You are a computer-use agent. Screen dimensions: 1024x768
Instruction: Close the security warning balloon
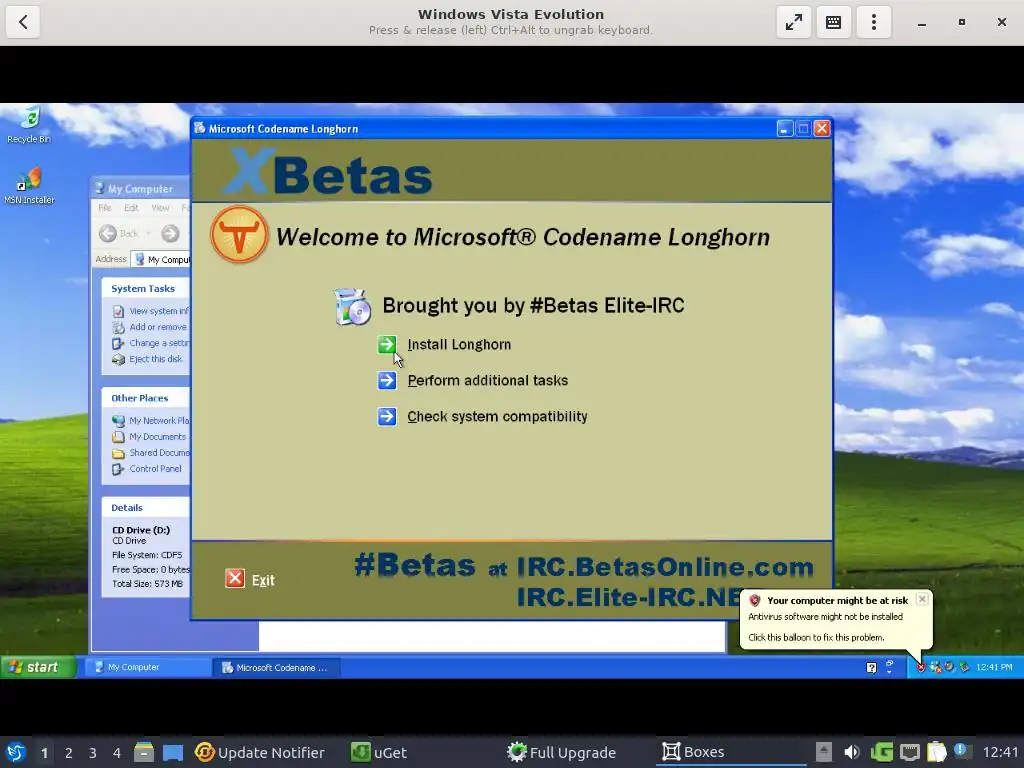pos(921,599)
